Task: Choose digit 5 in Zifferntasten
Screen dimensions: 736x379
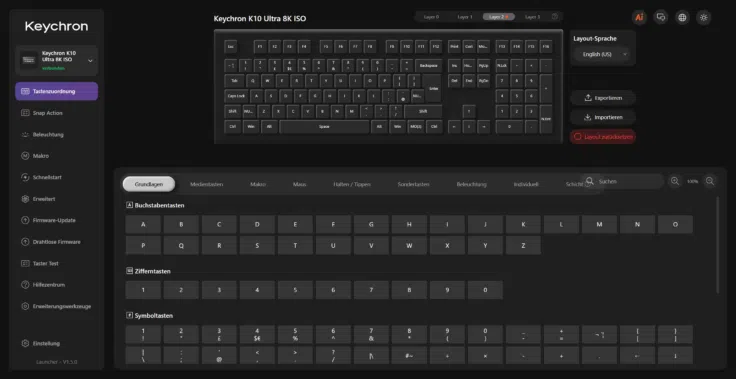Action: (x=295, y=290)
